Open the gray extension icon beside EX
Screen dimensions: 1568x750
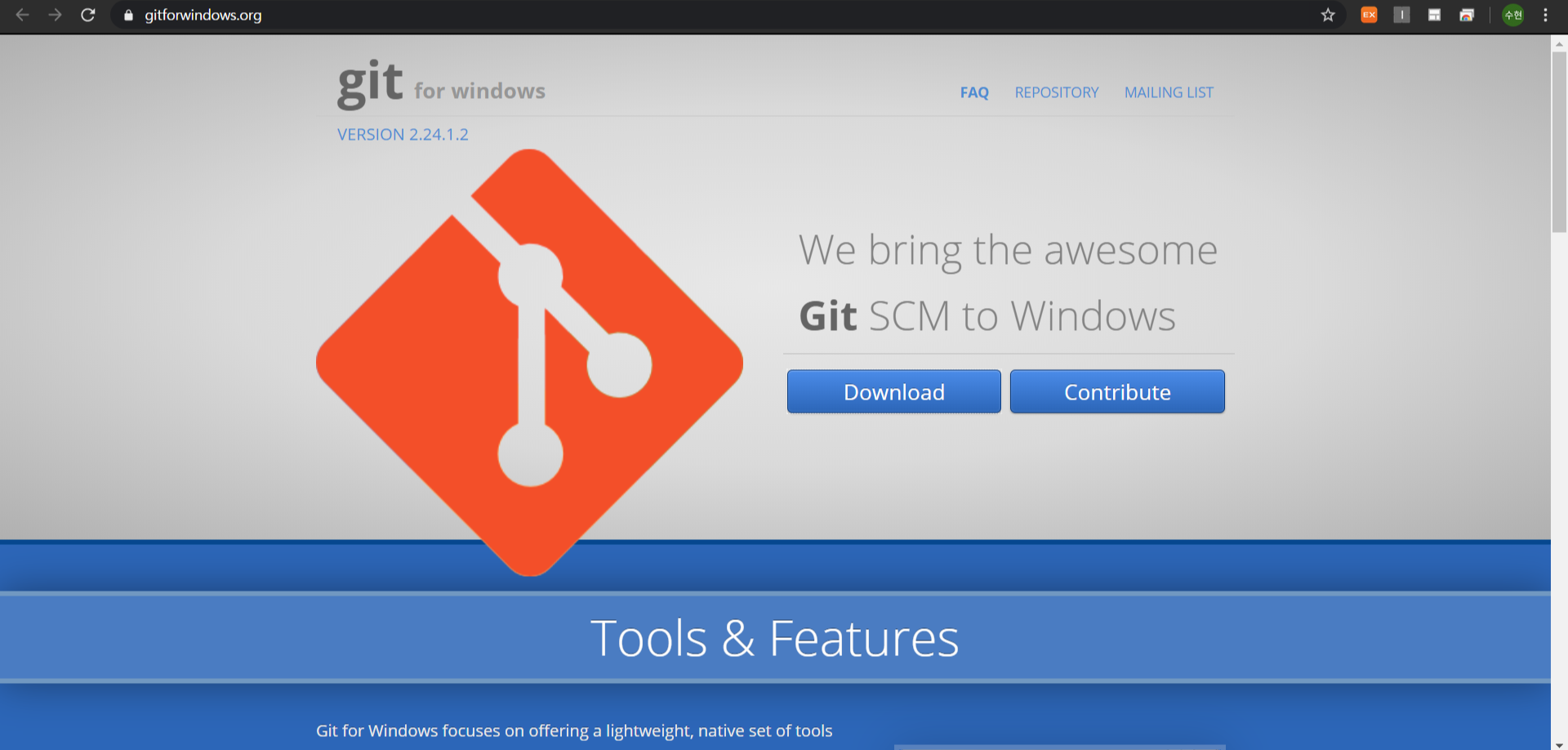pyautogui.click(x=1401, y=15)
